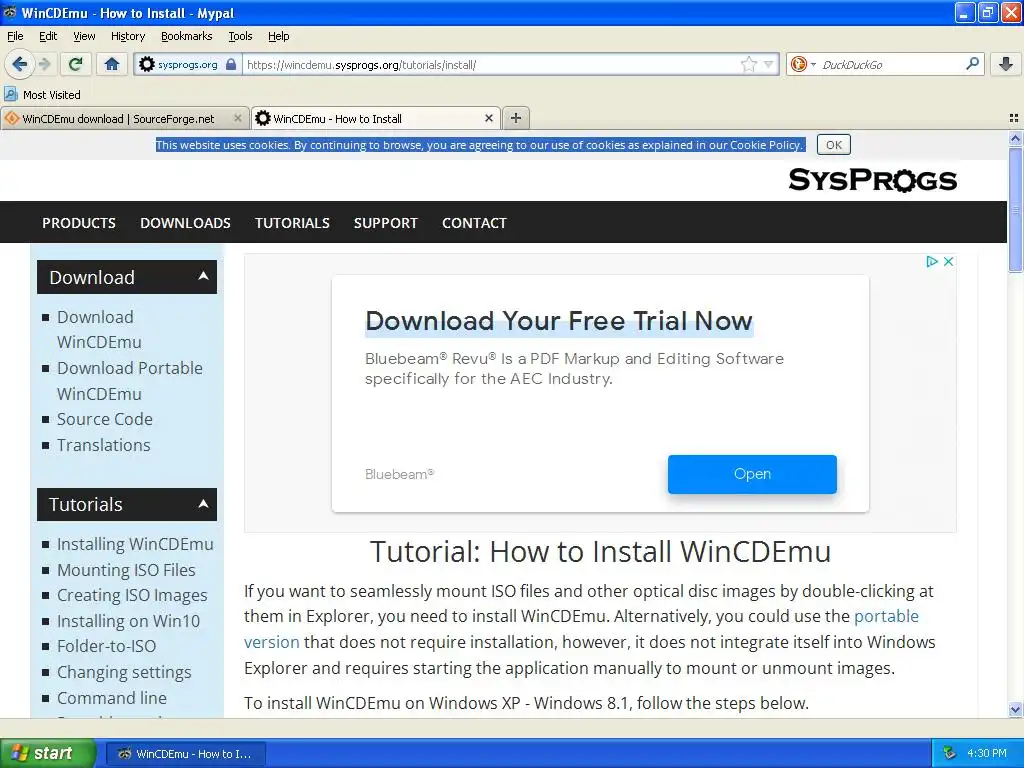Close the WinCDEmu How to Install tab
This screenshot has height=768, width=1024.
(488, 118)
